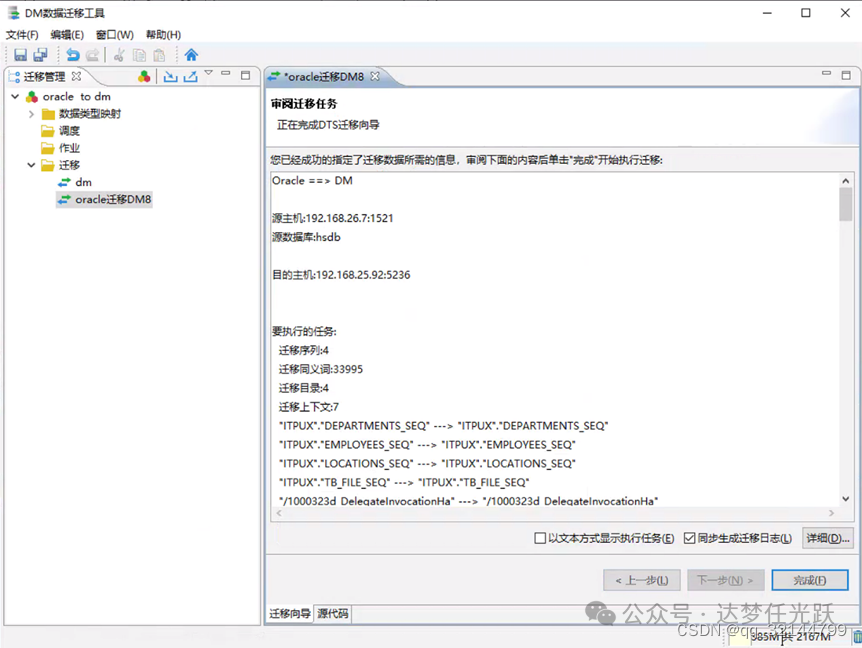
Task: Open the 窗口(W) menu
Action: tap(114, 35)
